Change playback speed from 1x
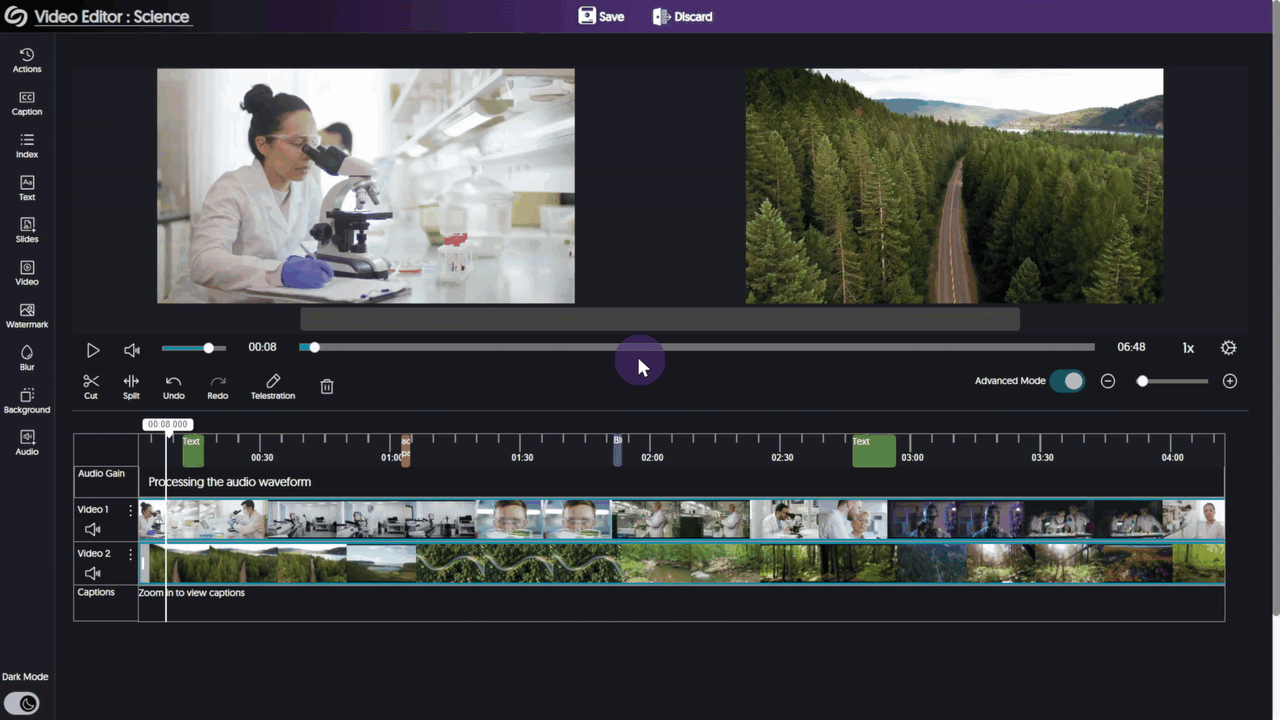The image size is (1280, 720). (1188, 347)
